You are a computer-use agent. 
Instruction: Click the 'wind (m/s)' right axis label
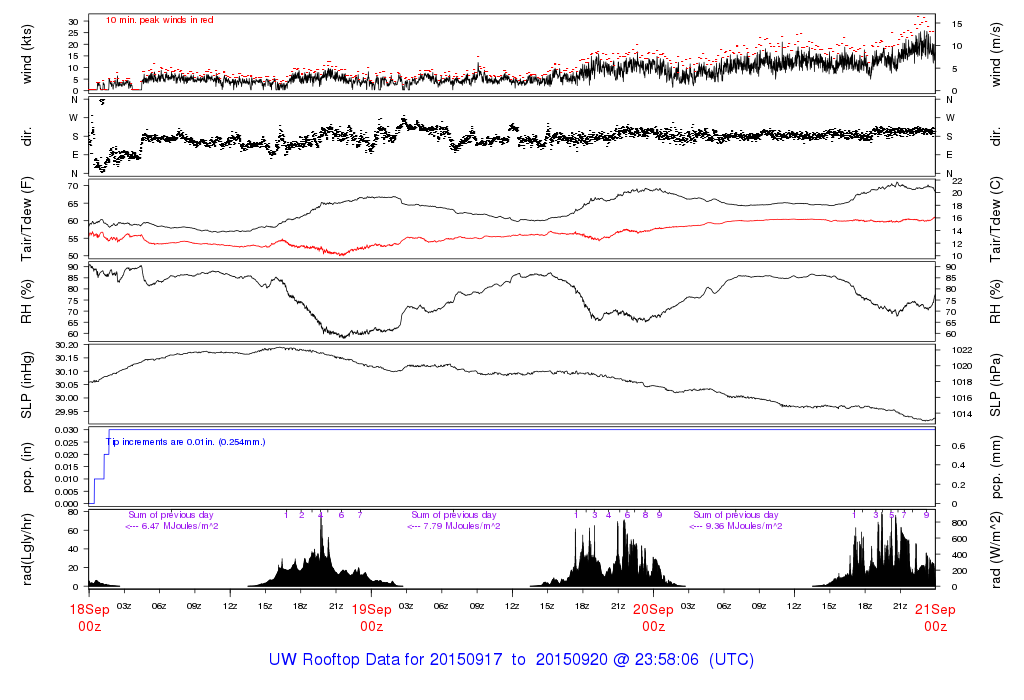tap(997, 53)
